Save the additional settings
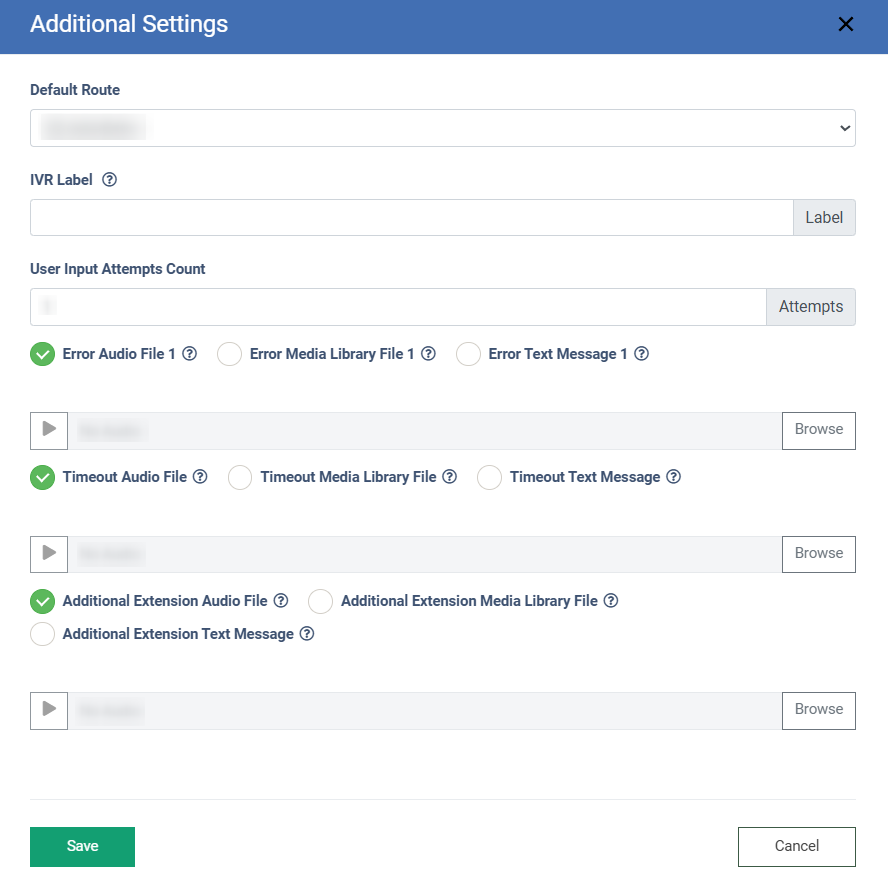This screenshot has width=888, height=886. pyautogui.click(x=82, y=846)
